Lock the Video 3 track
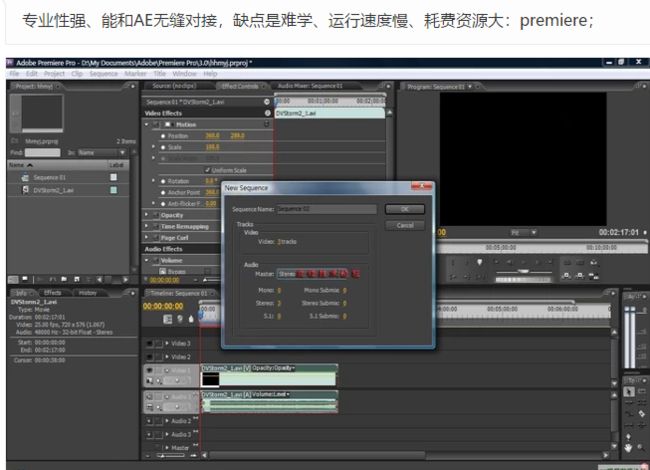 pyautogui.click(x=158, y=343)
